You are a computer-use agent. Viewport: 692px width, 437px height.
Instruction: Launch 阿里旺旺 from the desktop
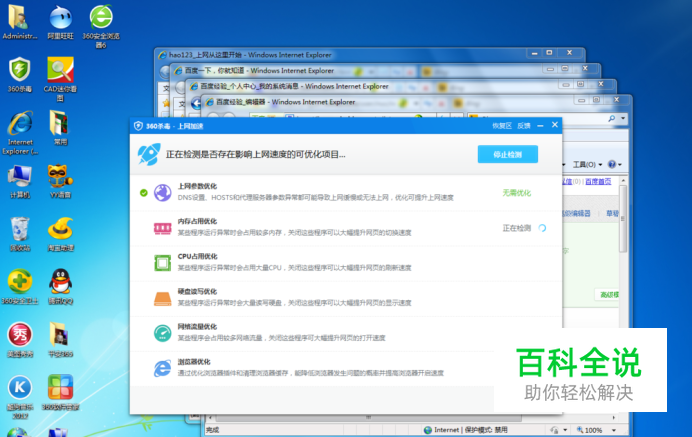[x=60, y=22]
